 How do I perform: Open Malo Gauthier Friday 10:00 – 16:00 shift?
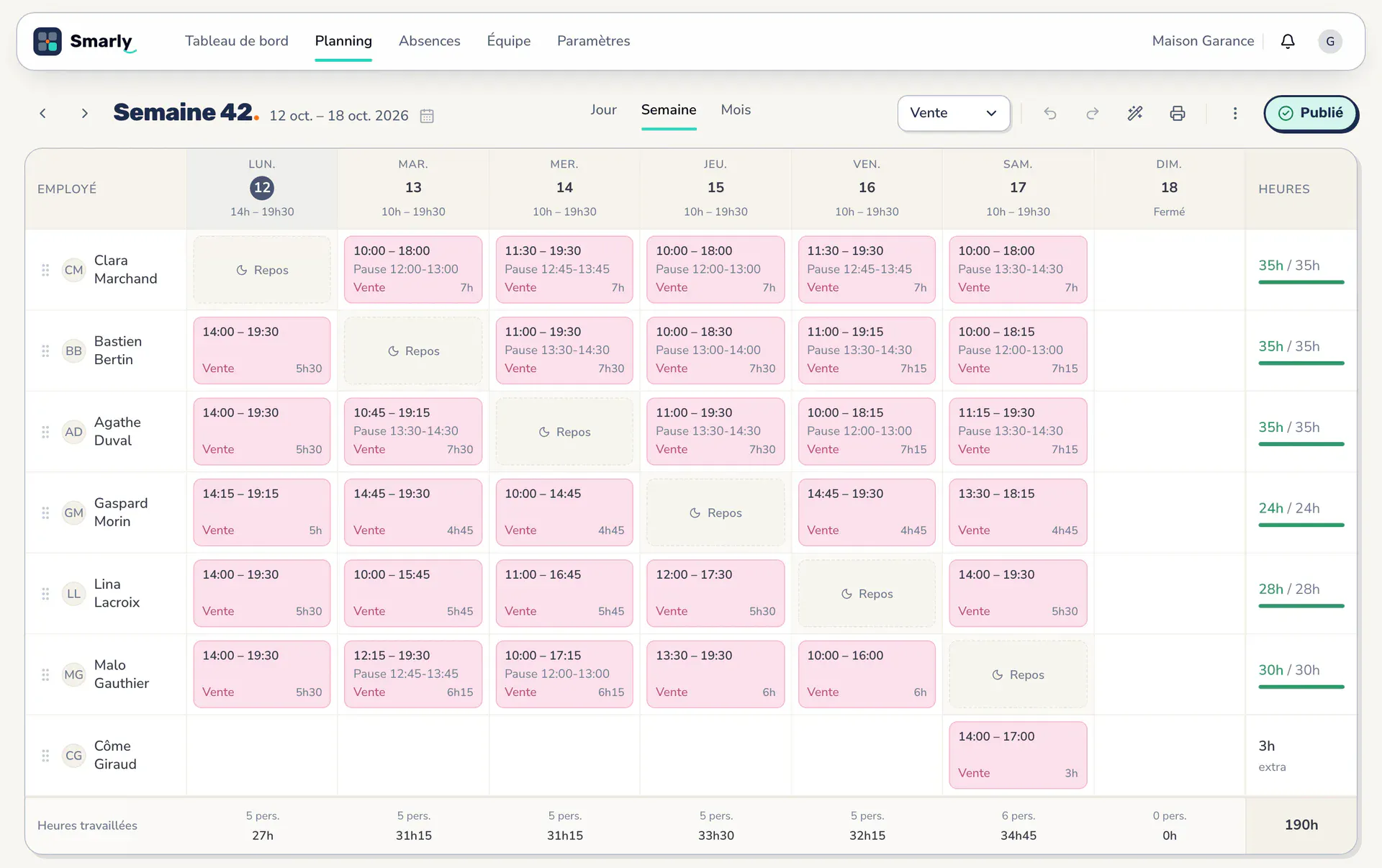(x=867, y=674)
